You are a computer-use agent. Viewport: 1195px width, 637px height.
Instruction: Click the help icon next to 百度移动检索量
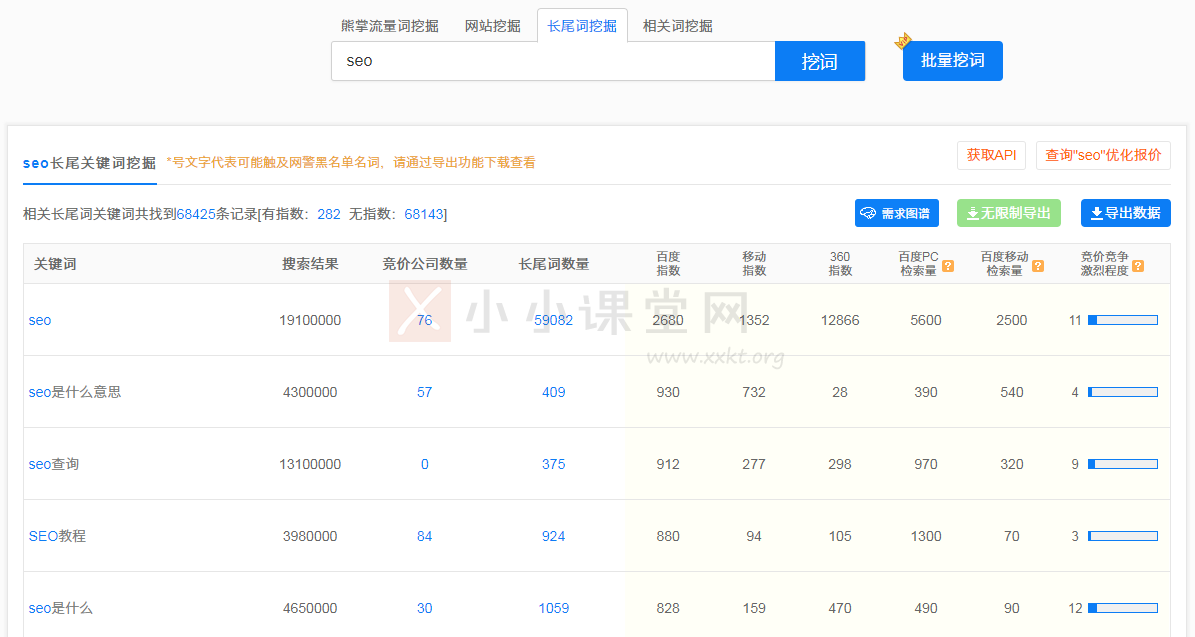click(1038, 266)
